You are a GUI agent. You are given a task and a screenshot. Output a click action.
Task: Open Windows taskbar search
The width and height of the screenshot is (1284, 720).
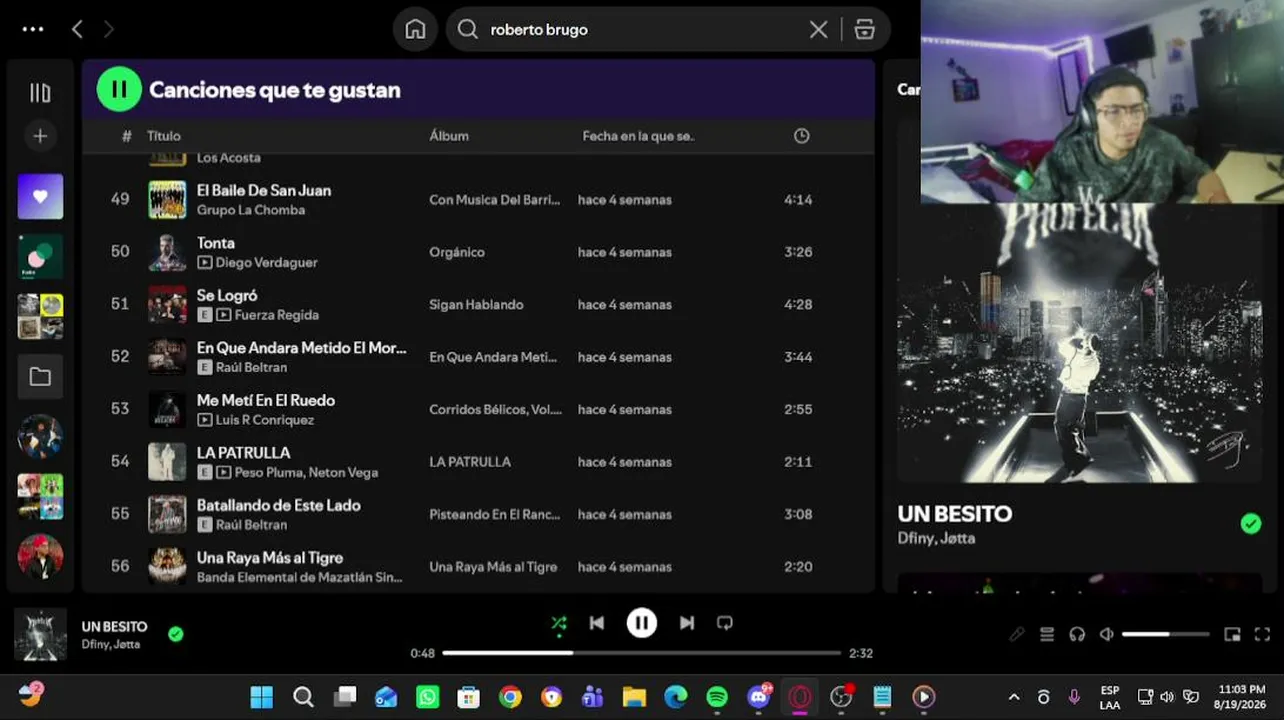pos(303,697)
